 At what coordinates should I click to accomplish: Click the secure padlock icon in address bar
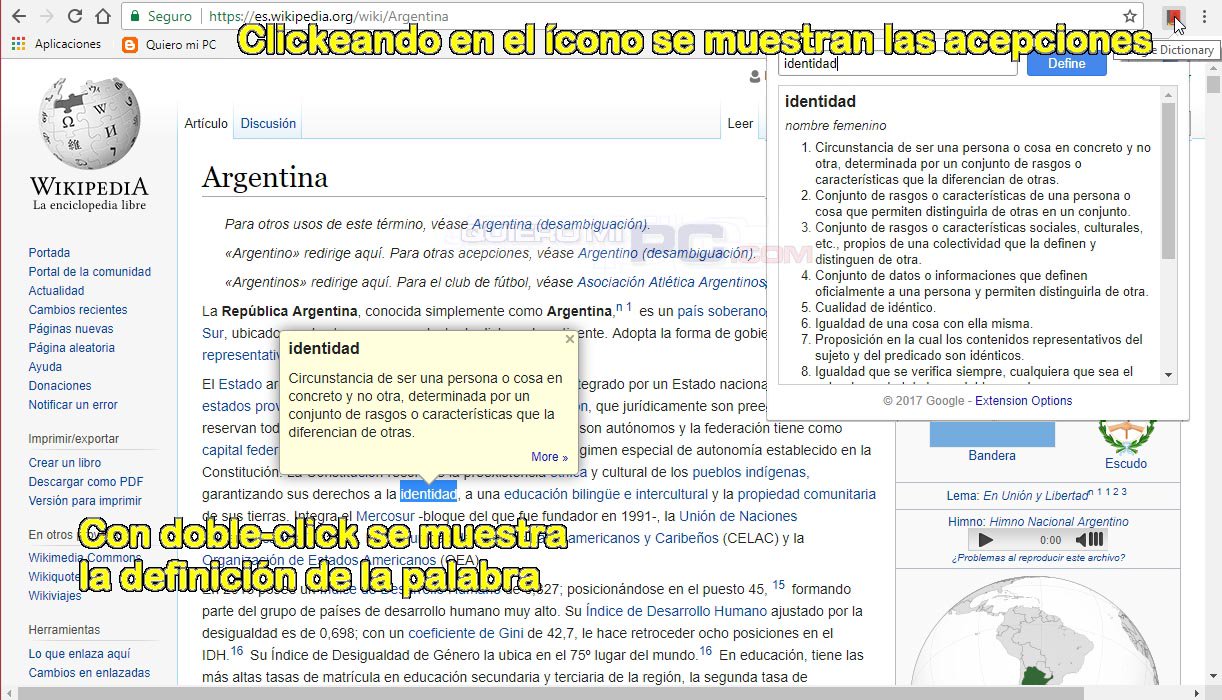(x=137, y=17)
